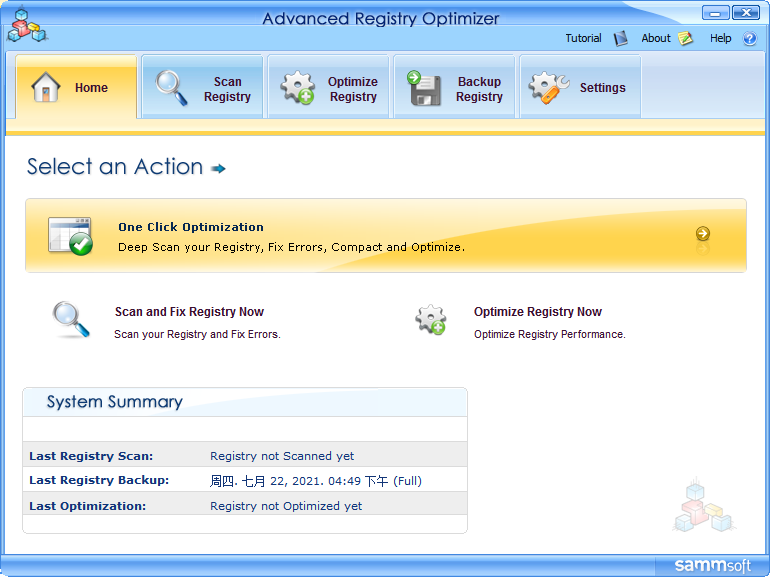Click the blue Help question mark icon

(x=749, y=38)
